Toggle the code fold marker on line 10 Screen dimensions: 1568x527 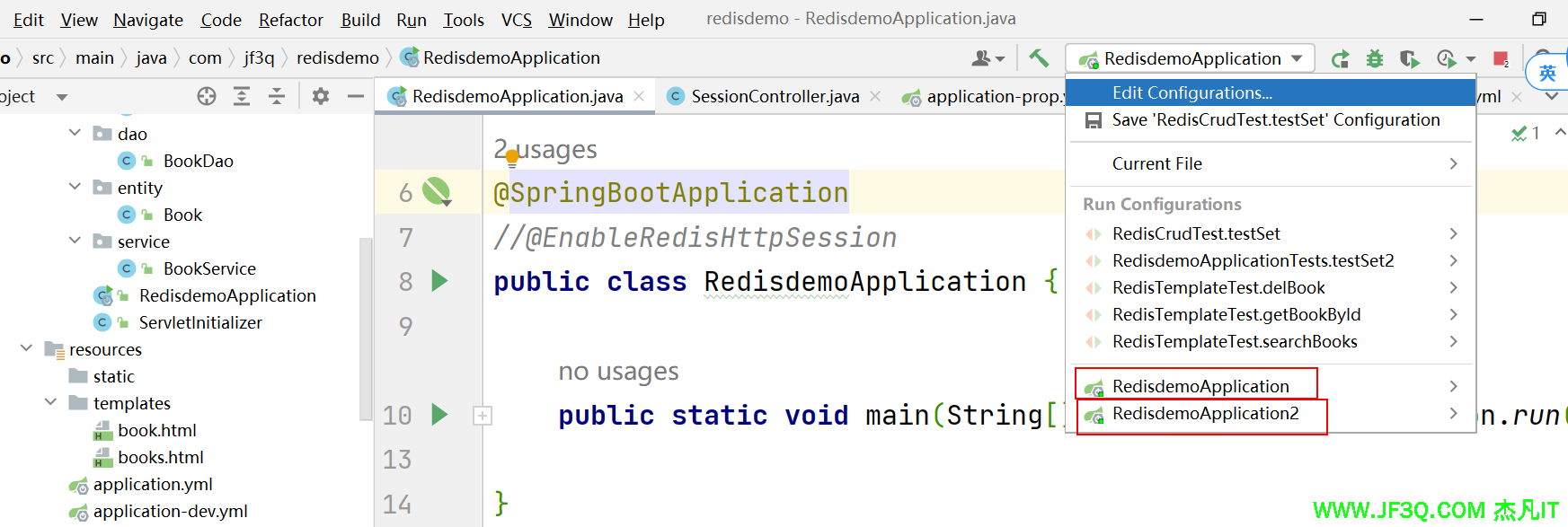point(483,416)
